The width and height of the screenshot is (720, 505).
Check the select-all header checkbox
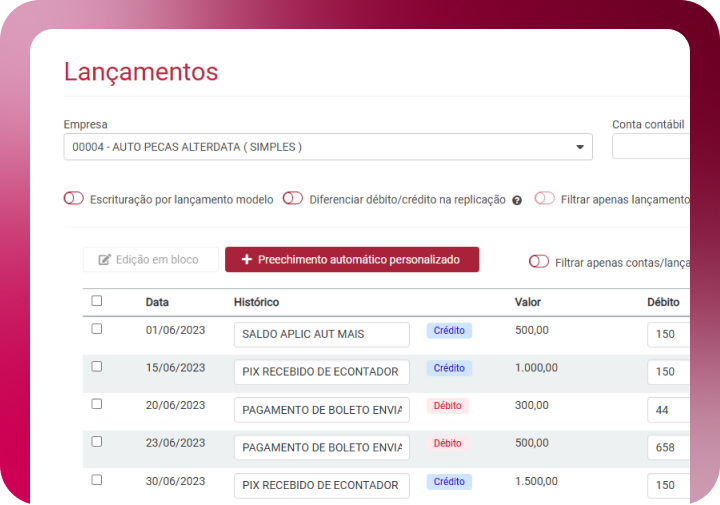point(96,301)
